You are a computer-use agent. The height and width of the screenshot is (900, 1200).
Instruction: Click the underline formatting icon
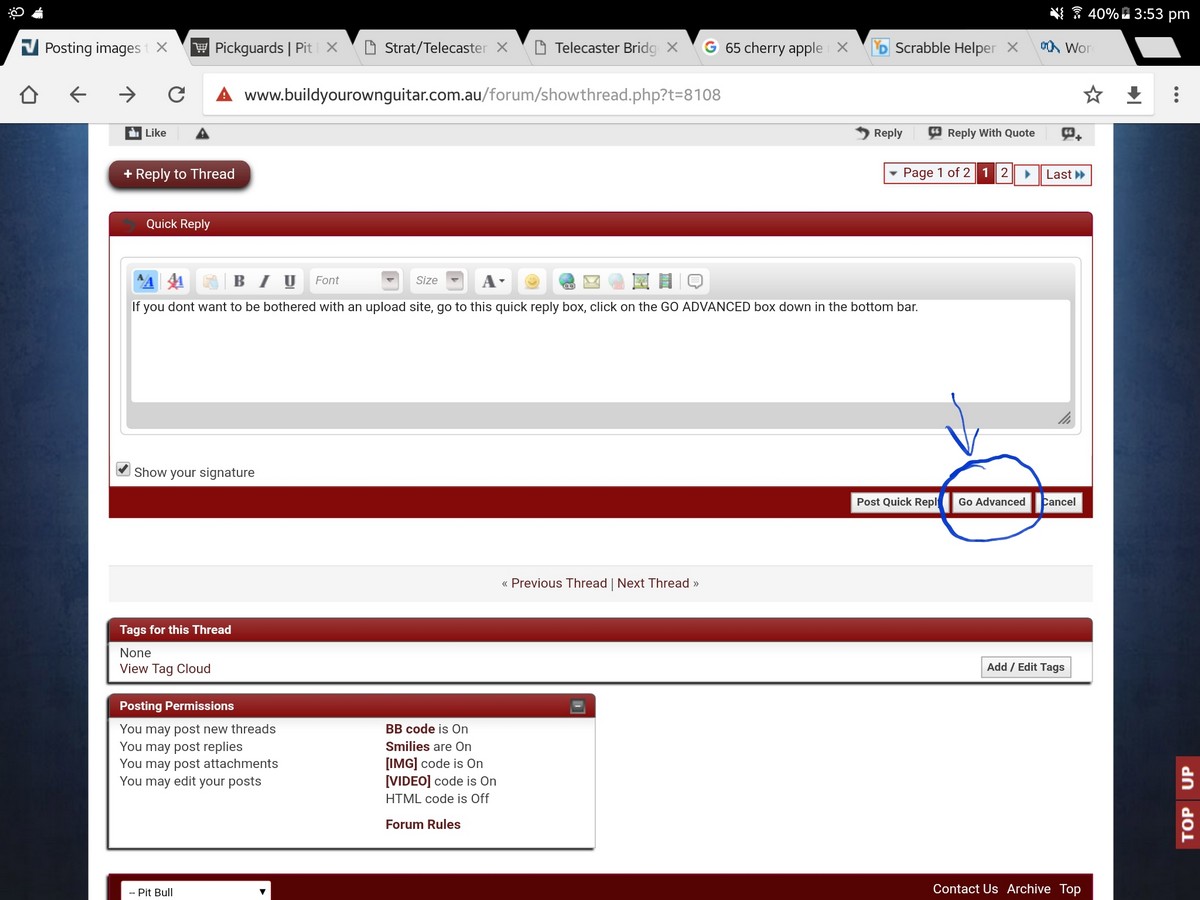pyautogui.click(x=290, y=281)
